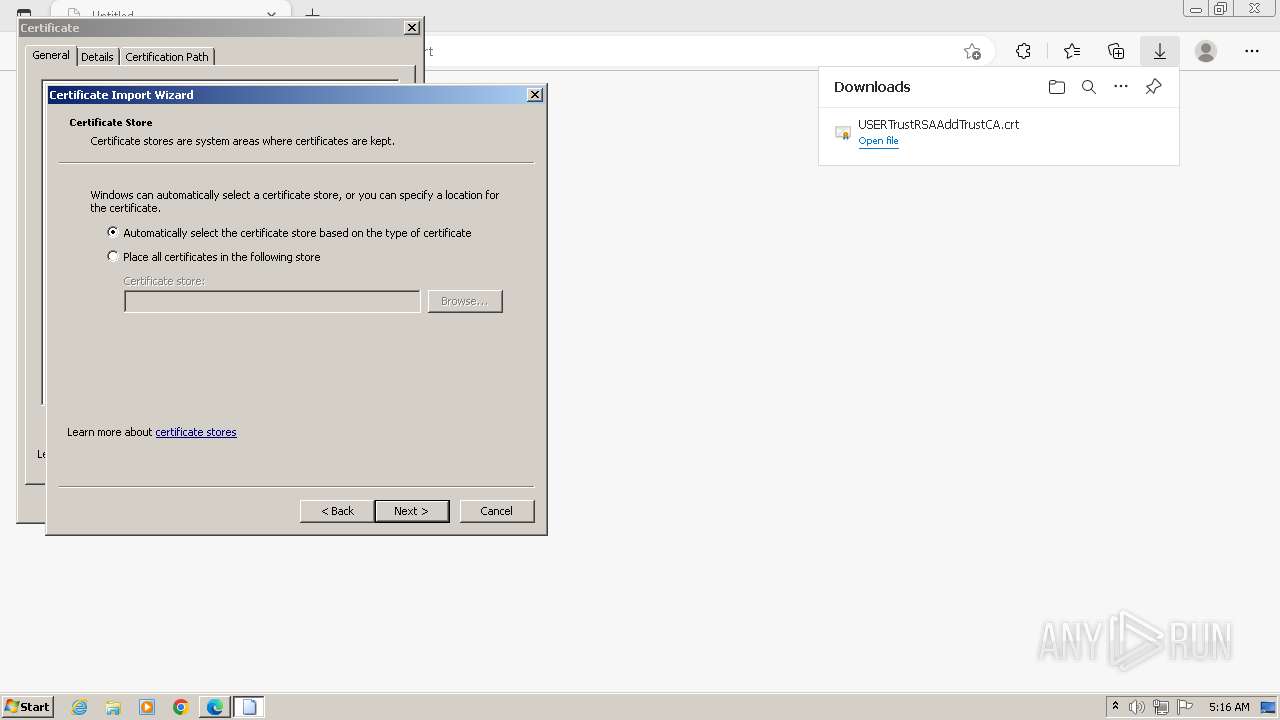Pin the Downloads panel
The height and width of the screenshot is (720, 1280).
[x=1153, y=87]
